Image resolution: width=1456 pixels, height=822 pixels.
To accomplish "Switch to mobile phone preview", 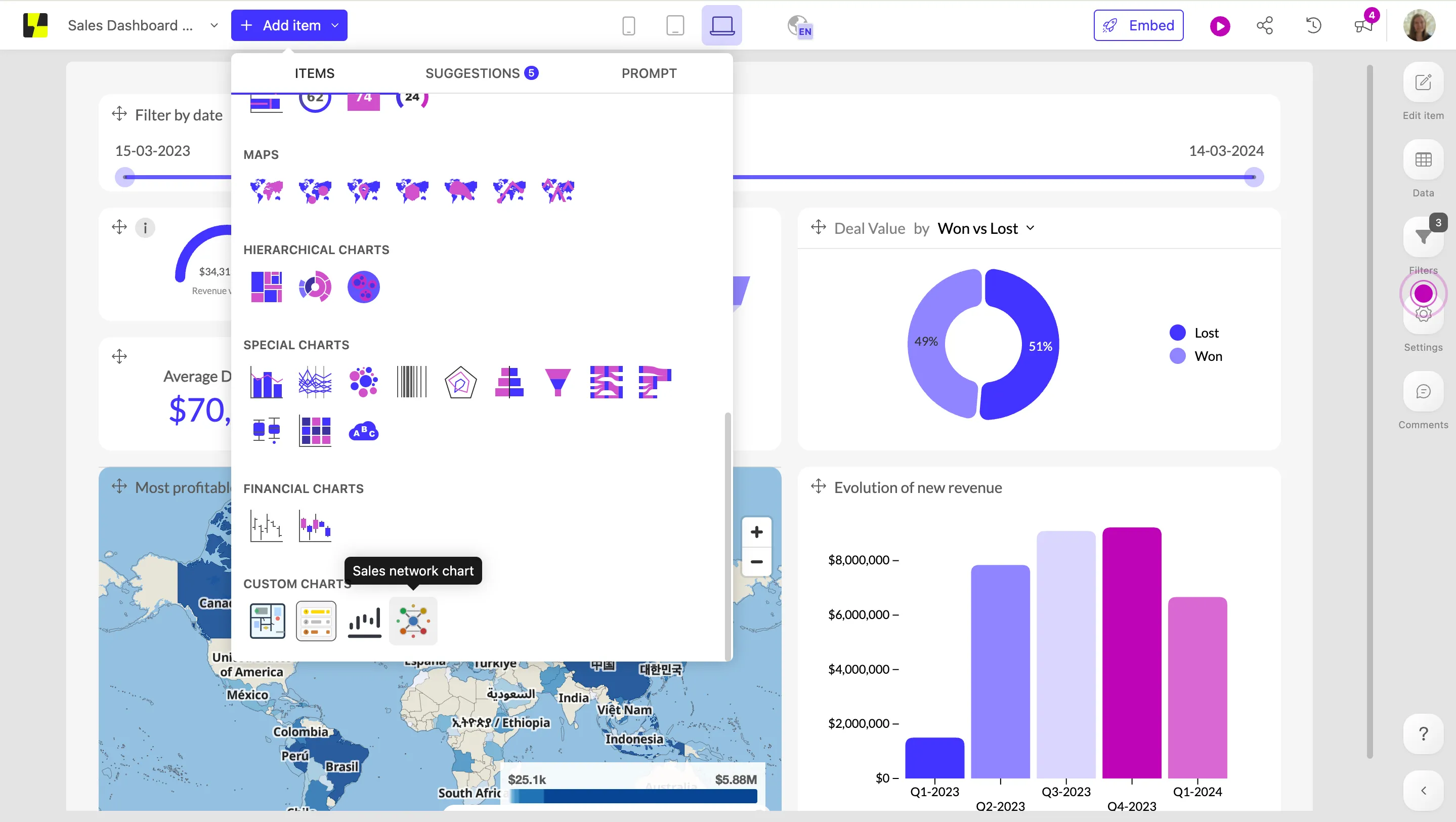I will 628,25.
